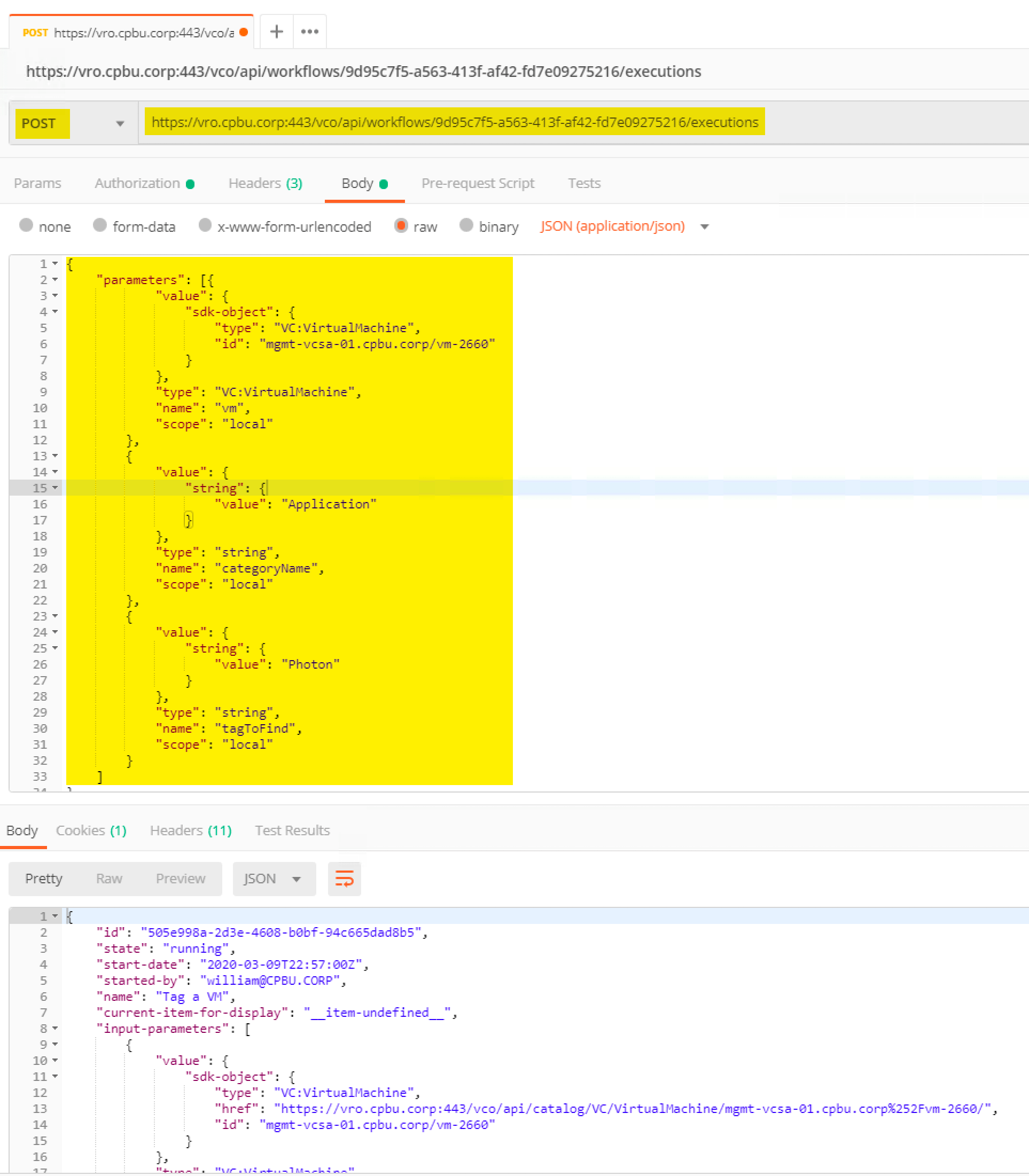Open the Headers (3) request tab
The image size is (1029, 1176).
click(264, 183)
